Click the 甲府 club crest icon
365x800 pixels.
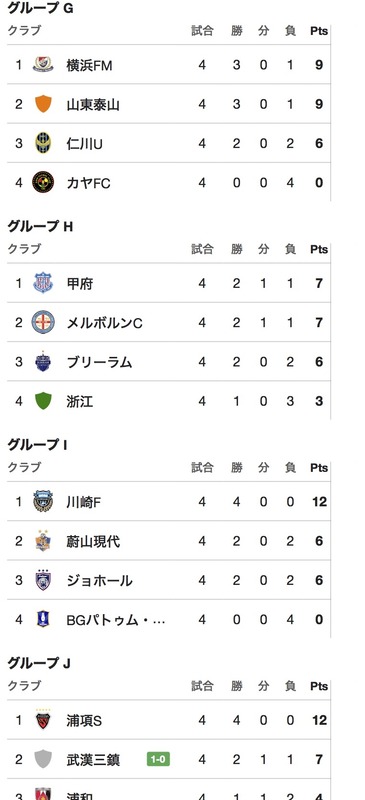pyautogui.click(x=43, y=283)
